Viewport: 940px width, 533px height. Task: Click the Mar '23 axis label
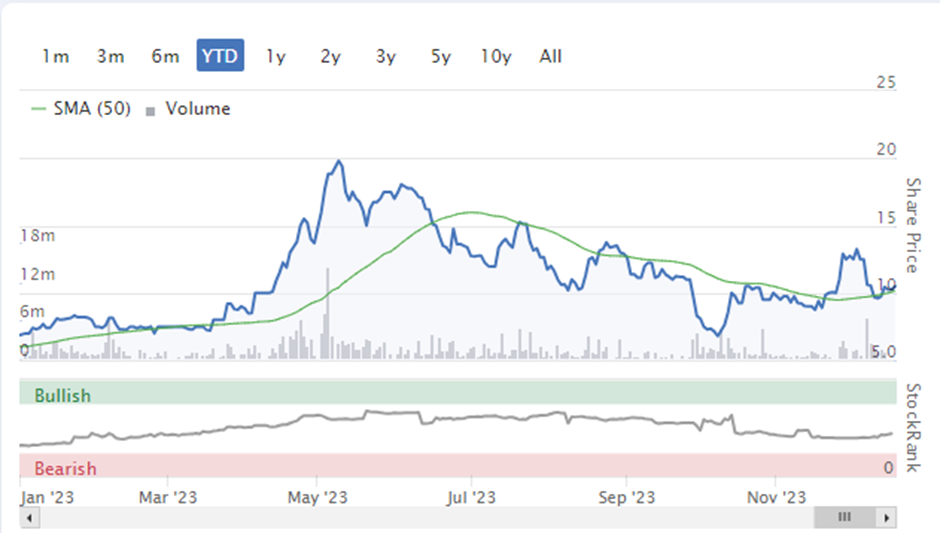click(x=168, y=497)
